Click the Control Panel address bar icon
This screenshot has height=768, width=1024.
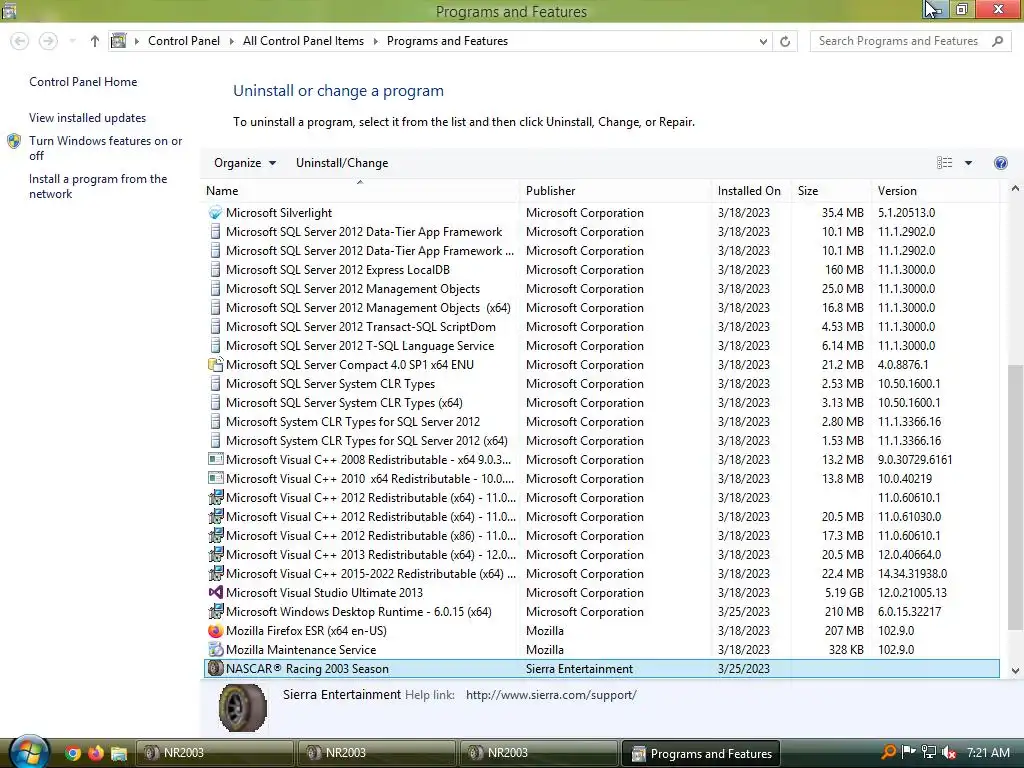click(118, 41)
